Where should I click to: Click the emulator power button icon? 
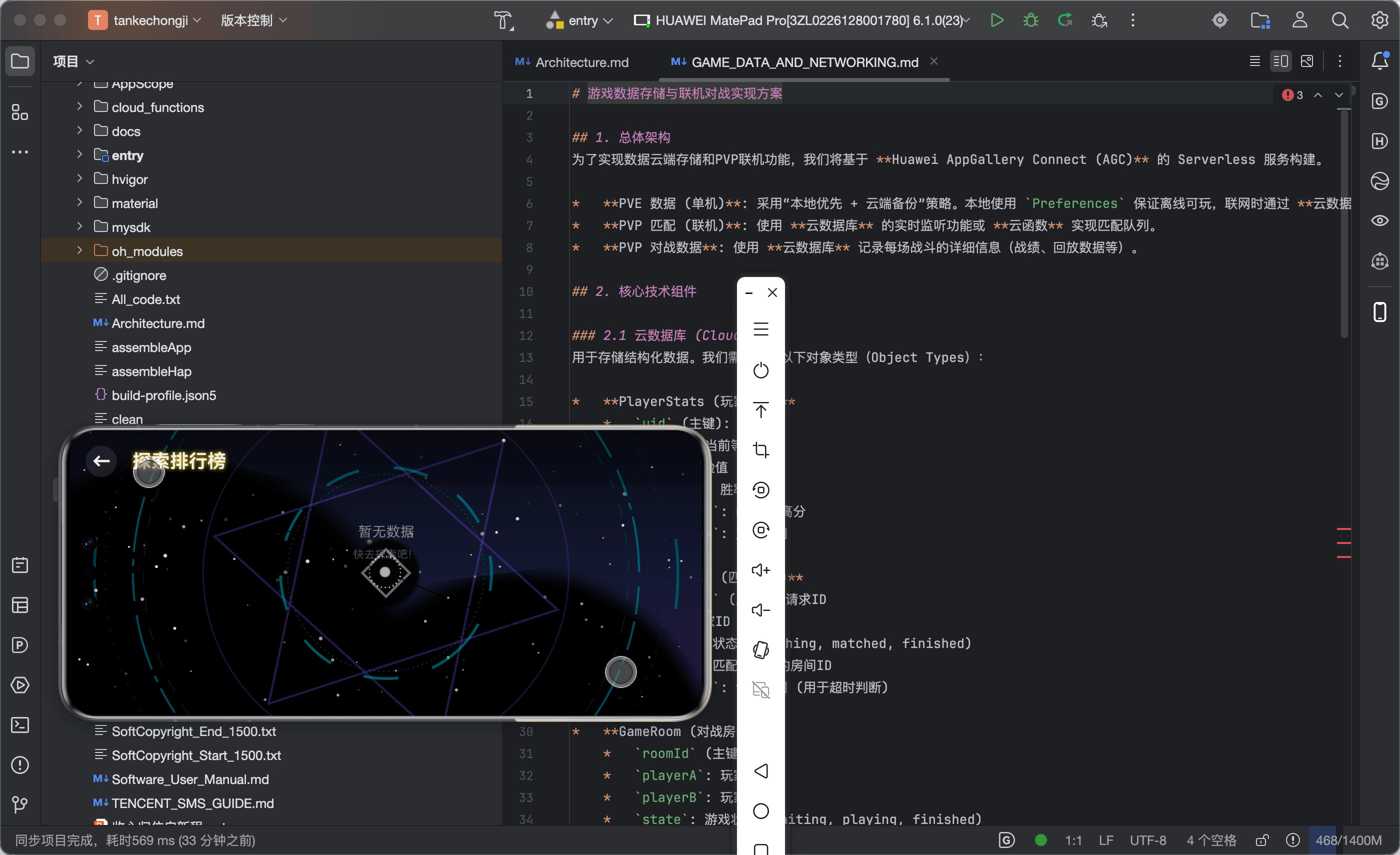click(761, 370)
